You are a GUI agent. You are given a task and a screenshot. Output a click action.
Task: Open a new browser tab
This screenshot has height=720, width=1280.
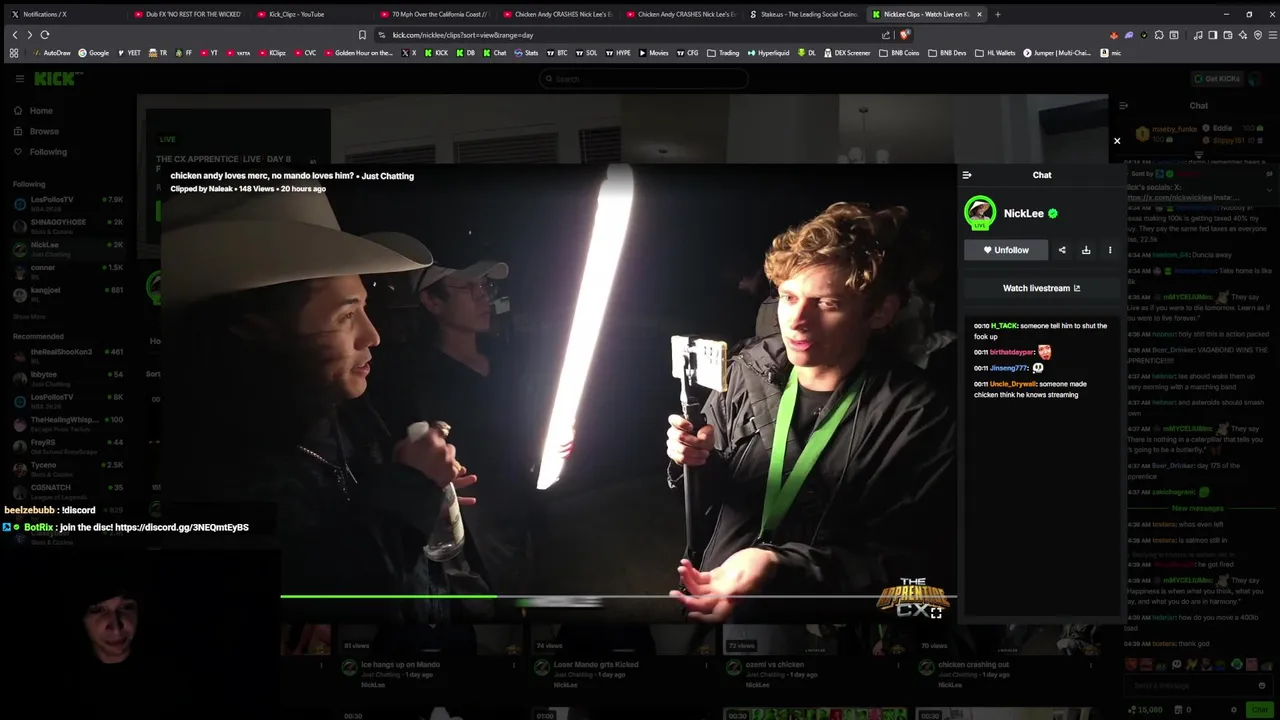(x=997, y=14)
